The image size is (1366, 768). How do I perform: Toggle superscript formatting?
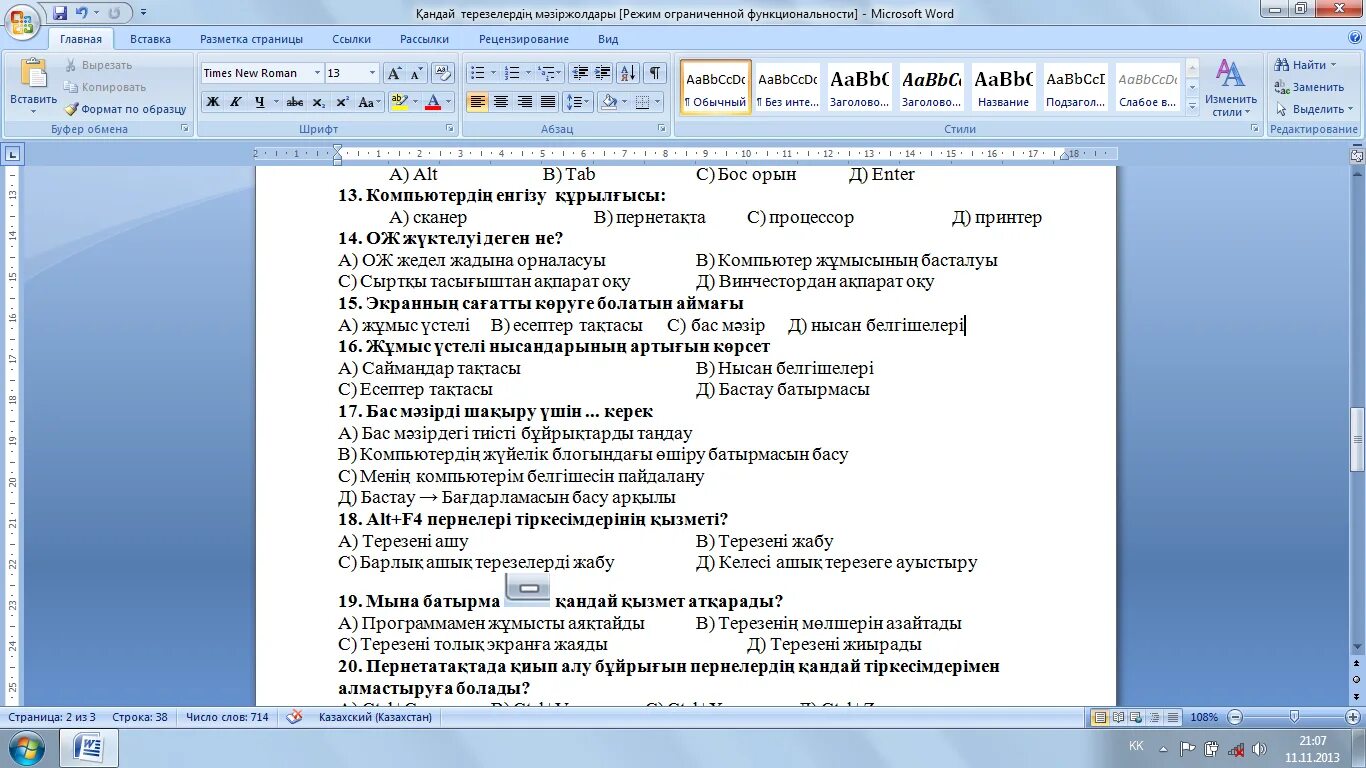(x=342, y=102)
